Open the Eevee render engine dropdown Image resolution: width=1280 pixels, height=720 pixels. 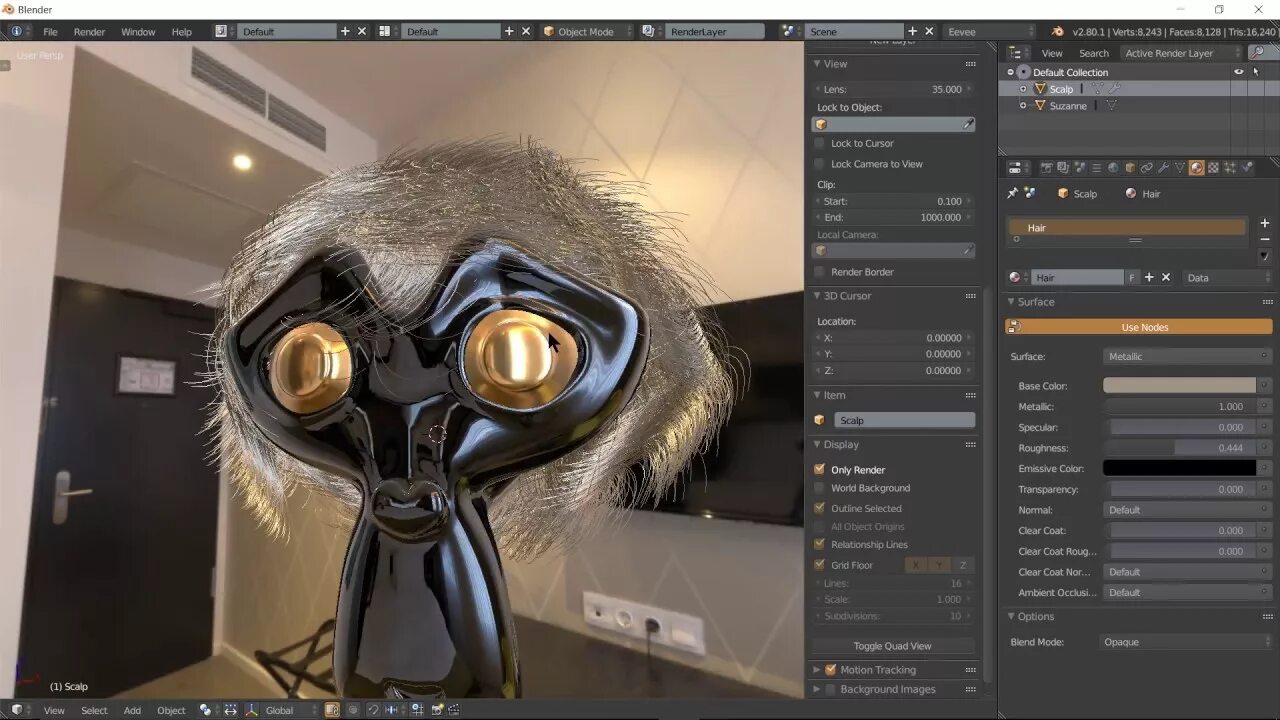[x=990, y=31]
